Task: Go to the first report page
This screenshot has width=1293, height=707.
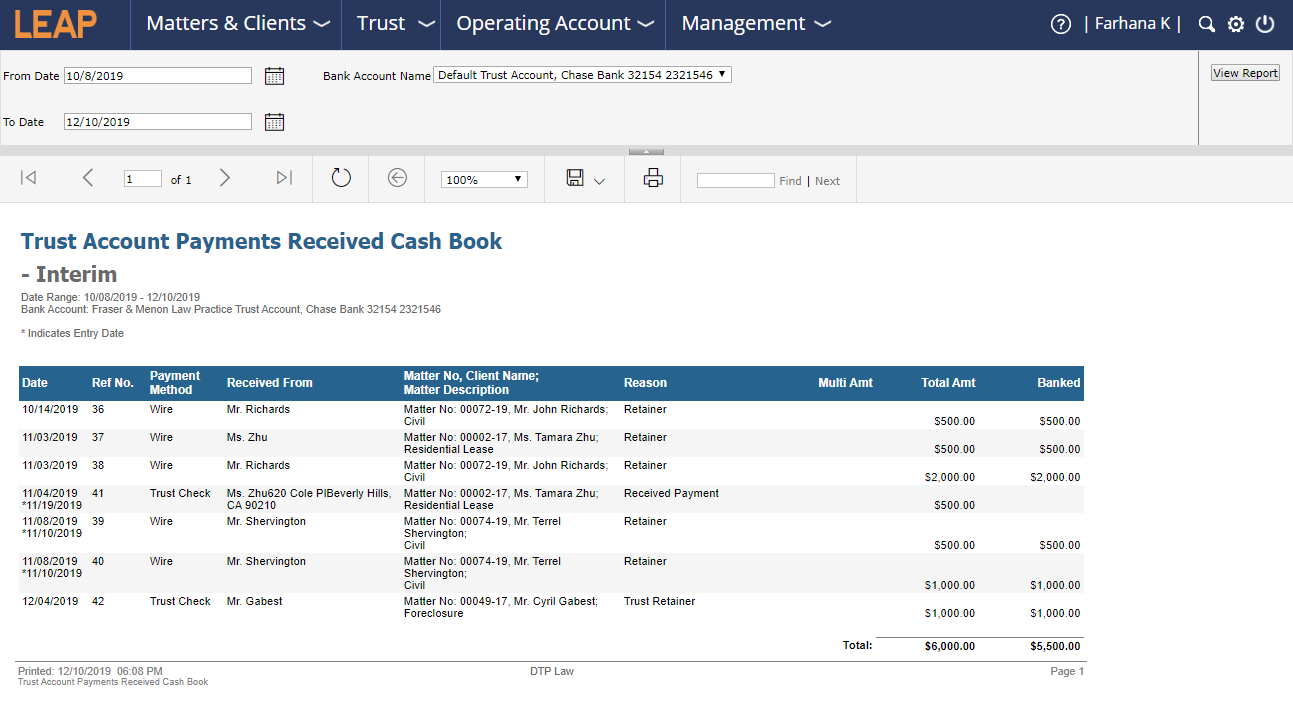Action: (x=28, y=177)
